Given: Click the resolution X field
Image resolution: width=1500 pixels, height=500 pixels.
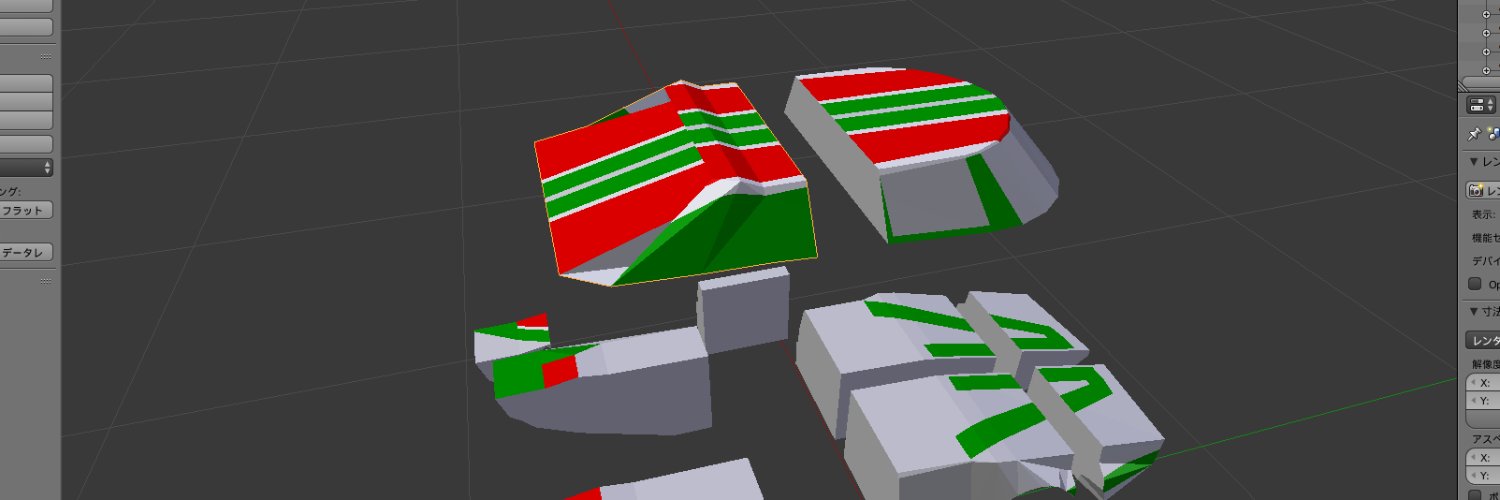Looking at the screenshot, I should (x=1483, y=383).
